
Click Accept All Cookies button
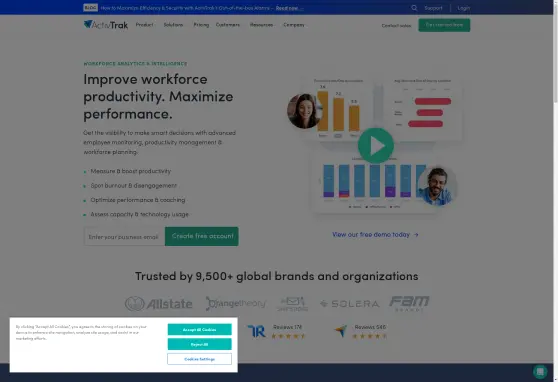(199, 330)
